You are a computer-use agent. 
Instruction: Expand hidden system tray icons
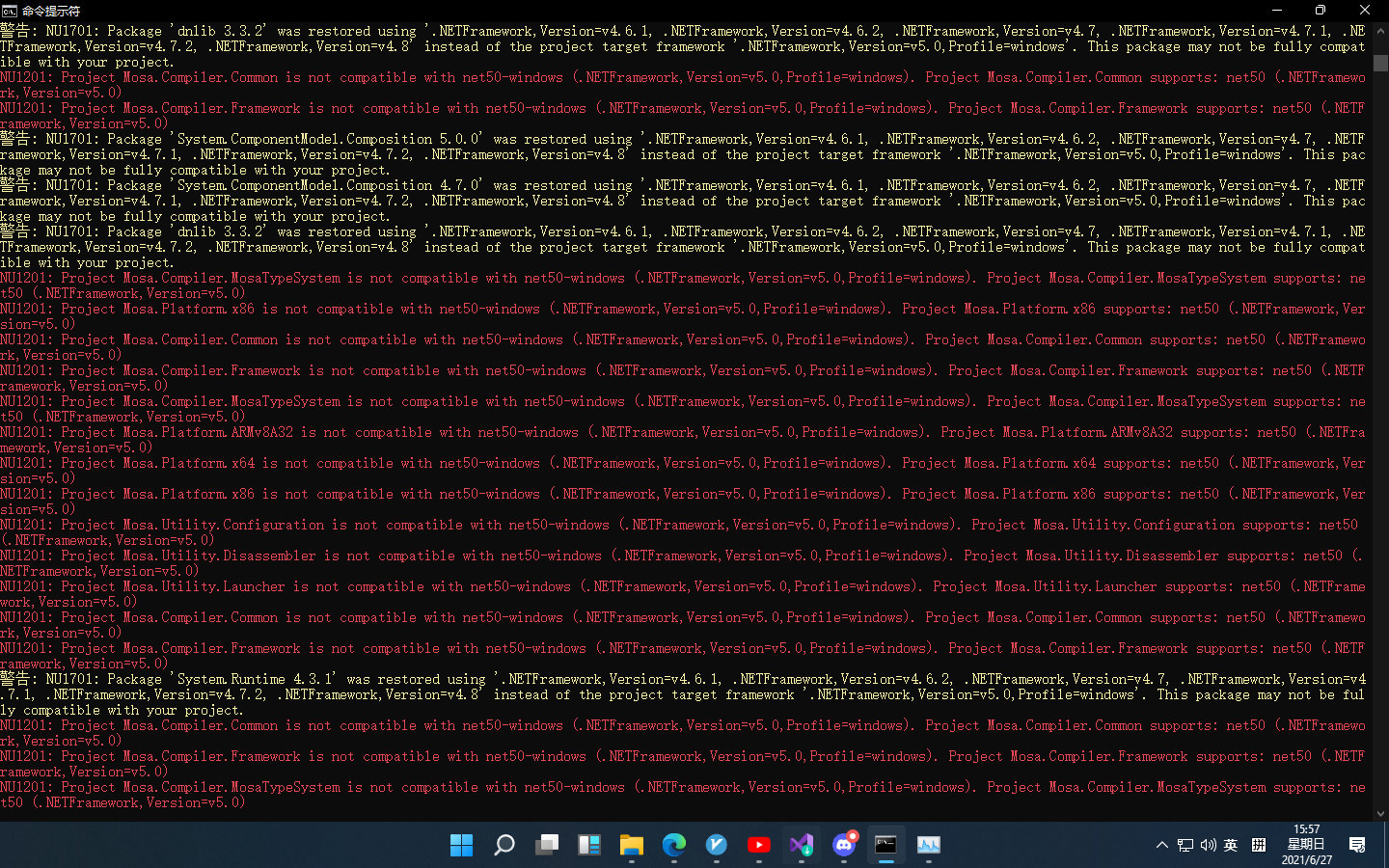click(1161, 845)
